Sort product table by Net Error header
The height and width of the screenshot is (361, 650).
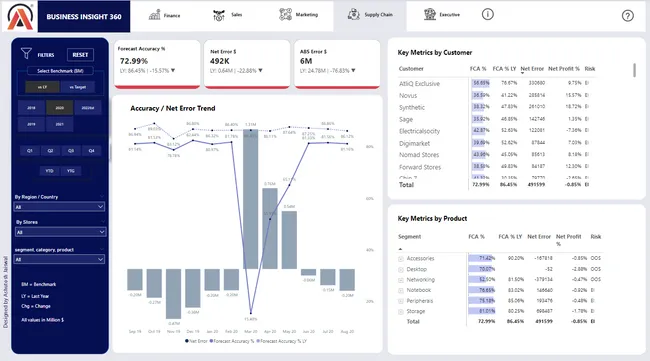[x=539, y=237]
